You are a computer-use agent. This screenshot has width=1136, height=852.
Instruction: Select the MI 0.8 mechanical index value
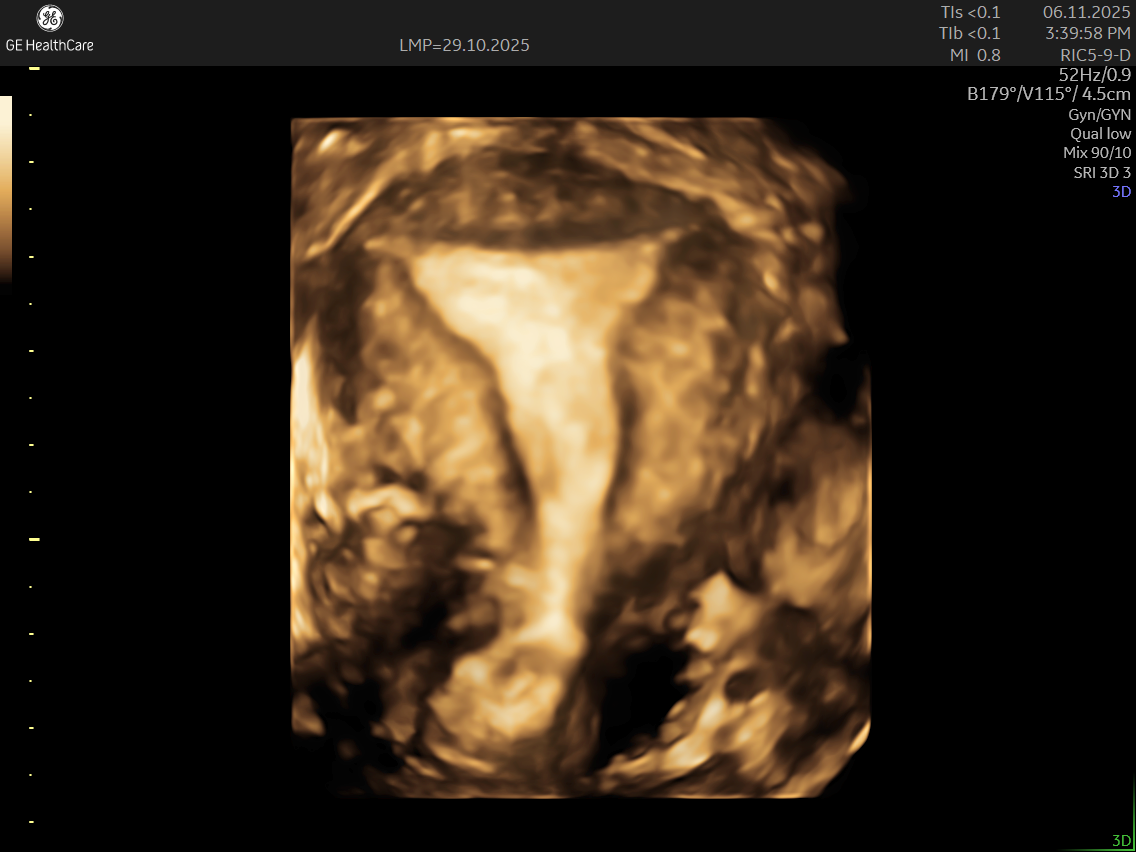point(975,55)
